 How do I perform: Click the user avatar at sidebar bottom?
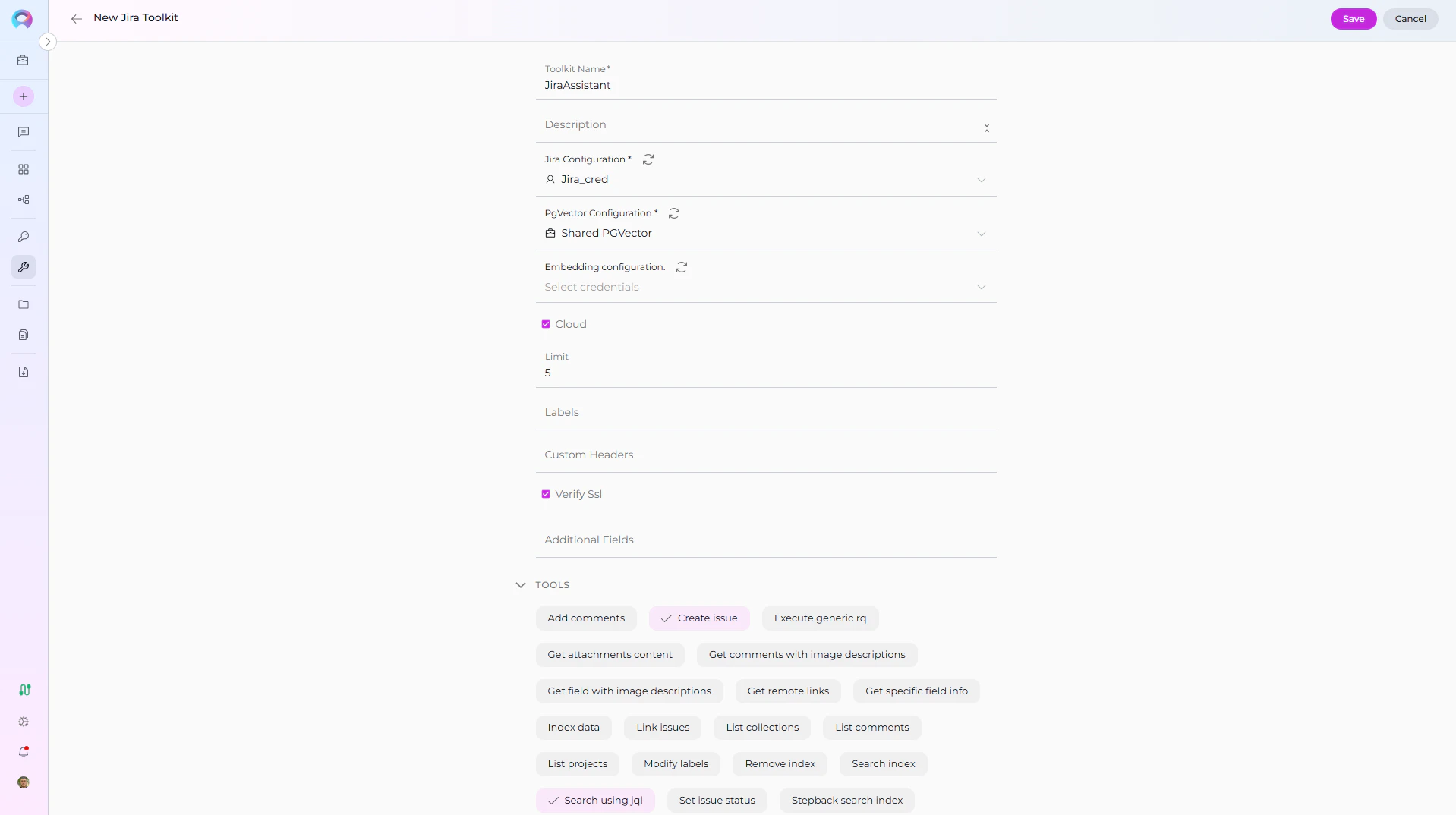23,782
